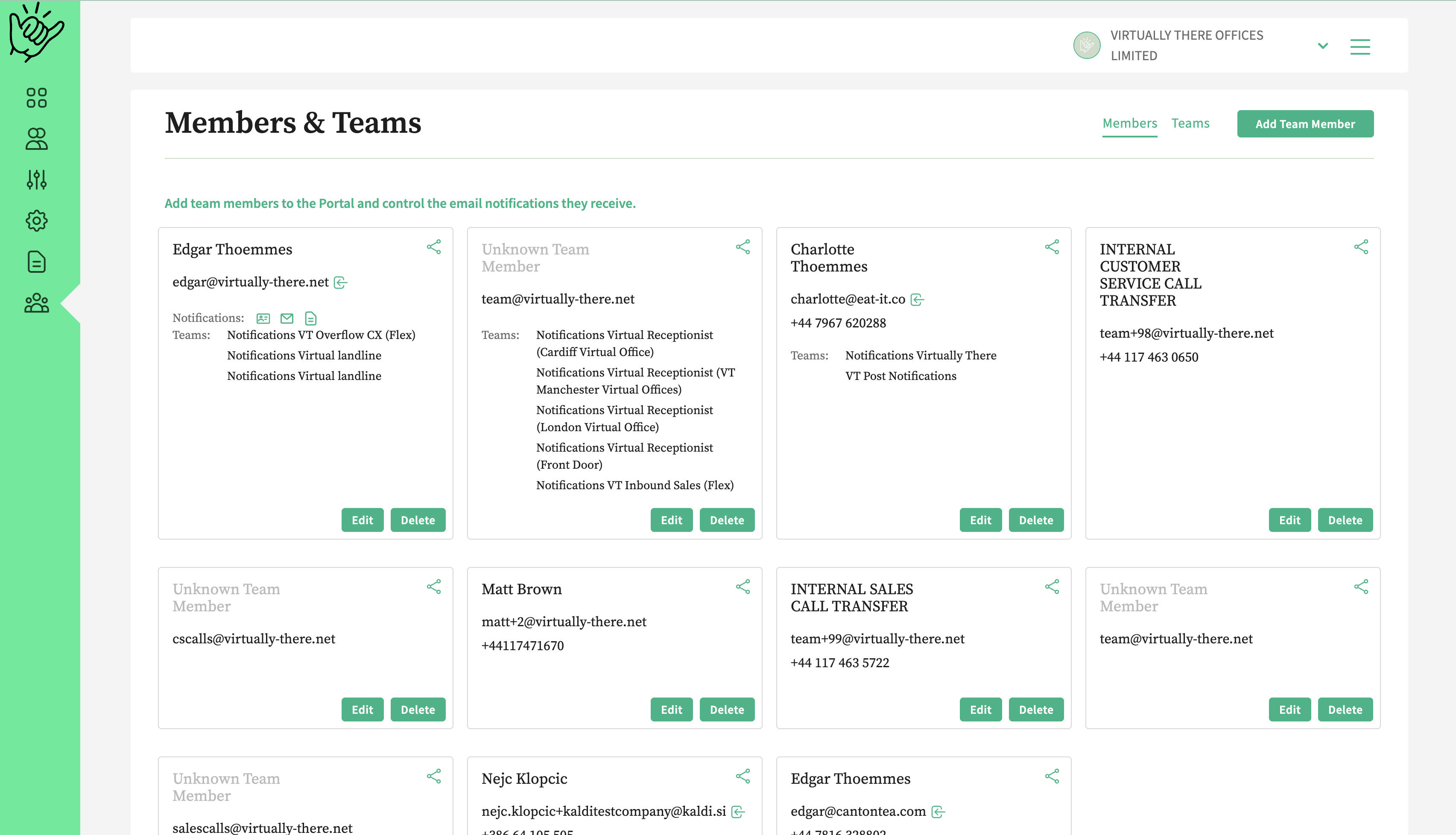
Task: Delete the INTERNAL SALES CALL TRANSFER member
Action: point(1036,709)
